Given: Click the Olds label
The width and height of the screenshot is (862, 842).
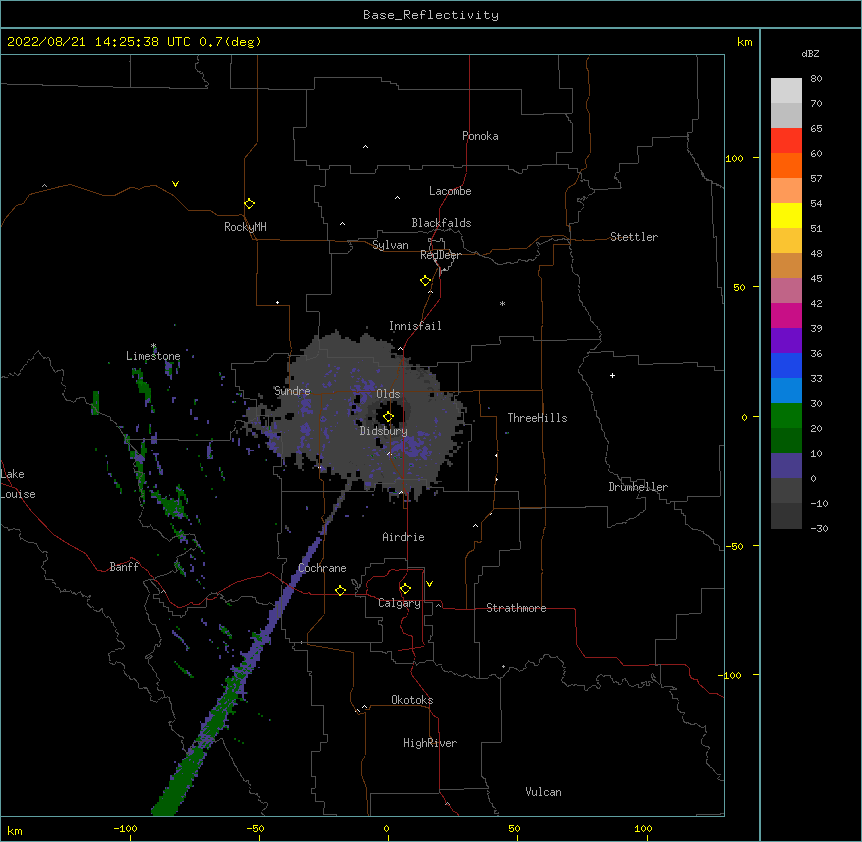Looking at the screenshot, I should click(x=388, y=394).
